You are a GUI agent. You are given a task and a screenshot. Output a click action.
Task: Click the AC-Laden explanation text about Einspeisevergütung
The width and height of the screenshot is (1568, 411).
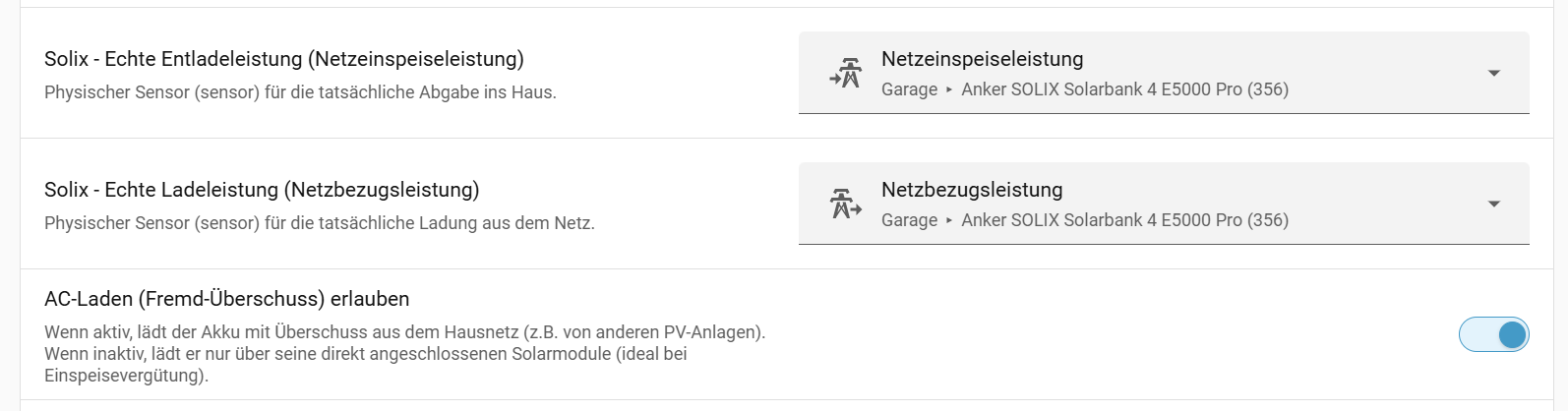coord(405,354)
